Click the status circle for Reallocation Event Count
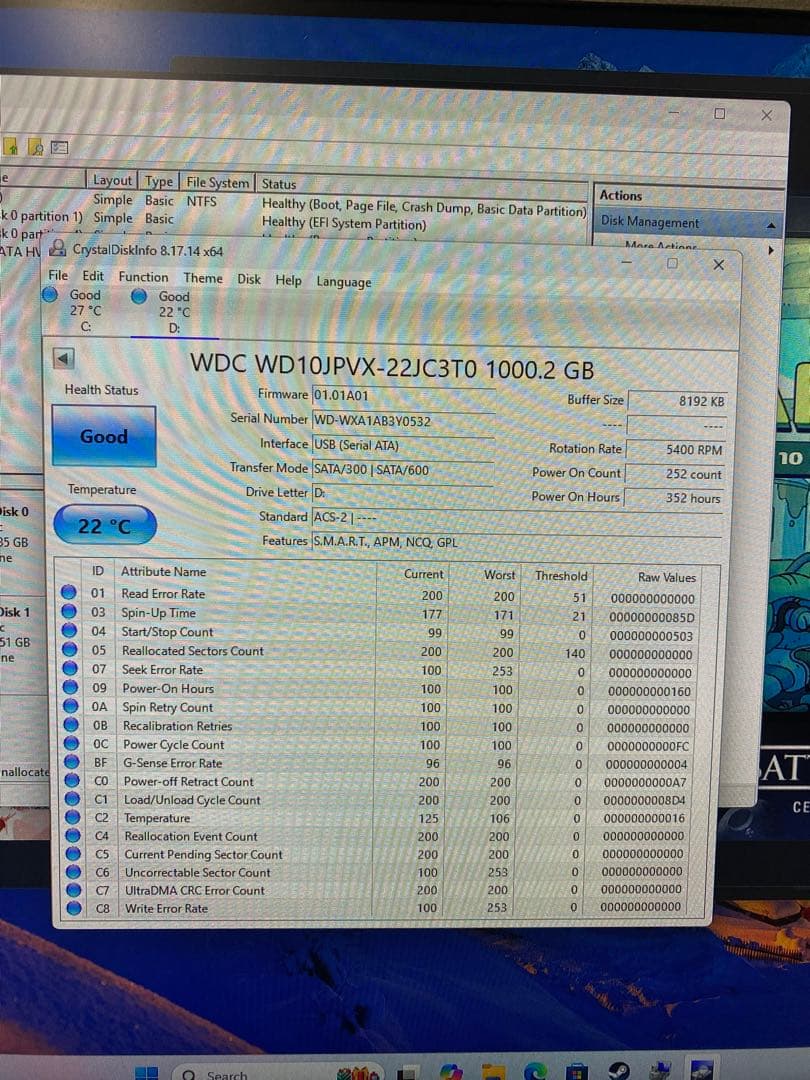 [73, 835]
